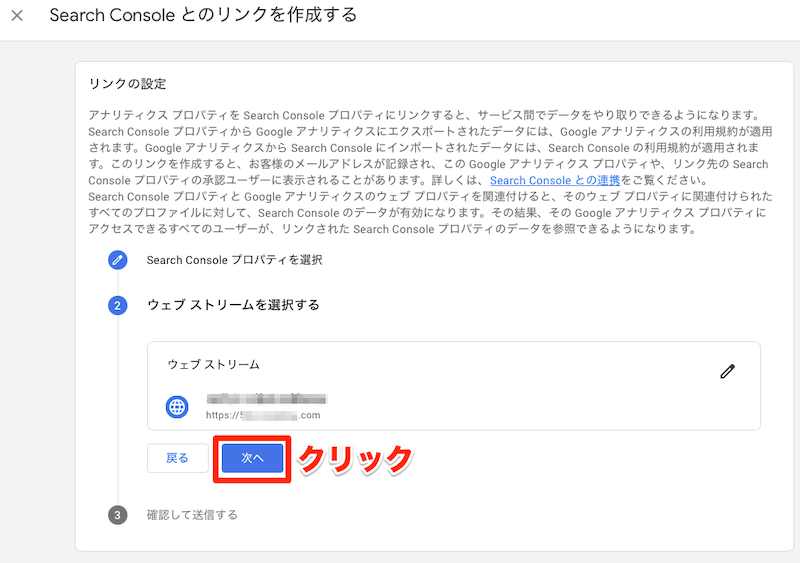800x563 pixels.
Task: Expand the 'ウェブ ストリームを選択する' step
Action: point(233,305)
